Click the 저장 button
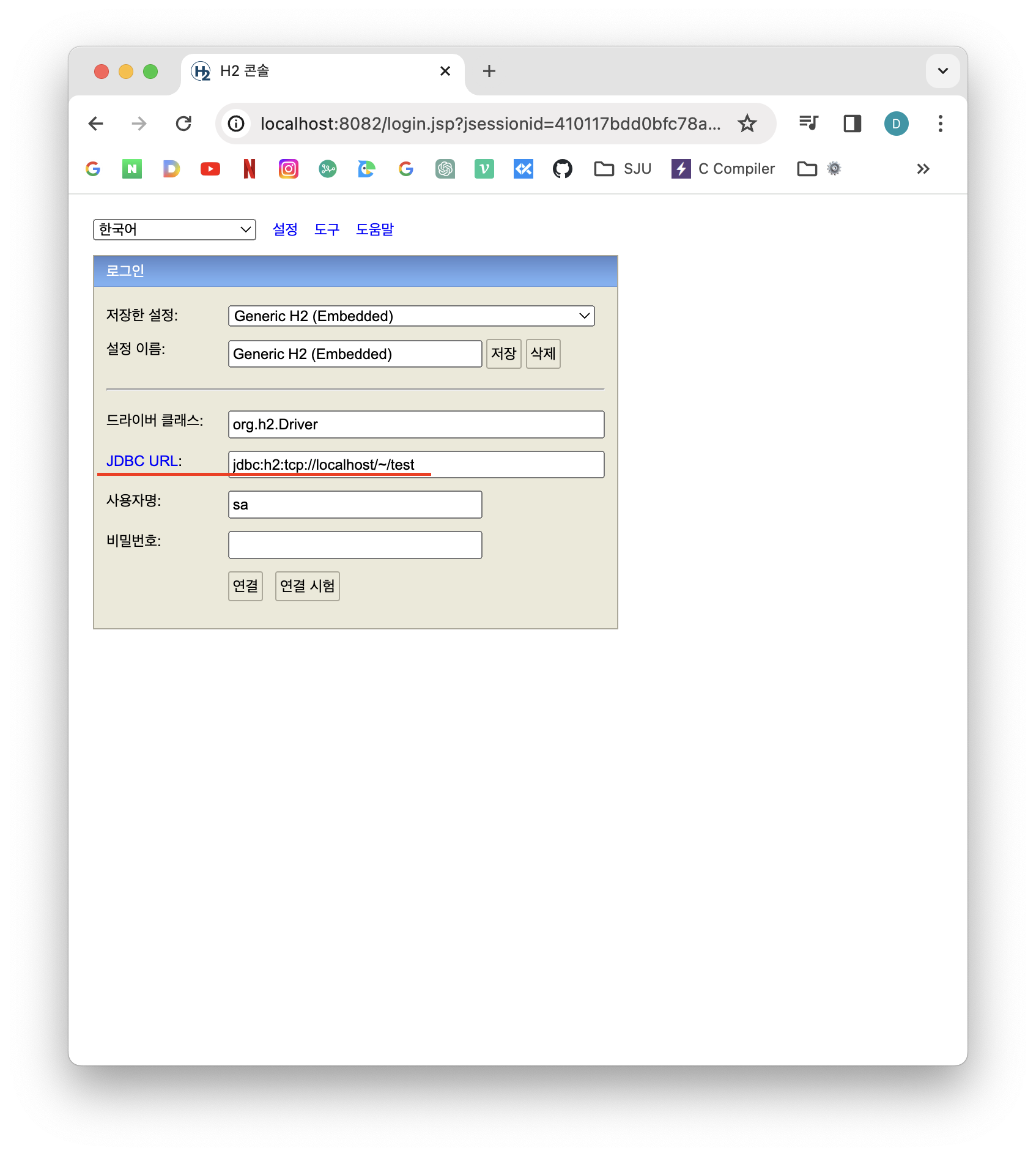Screen dimensions: 1036x1156 point(504,354)
